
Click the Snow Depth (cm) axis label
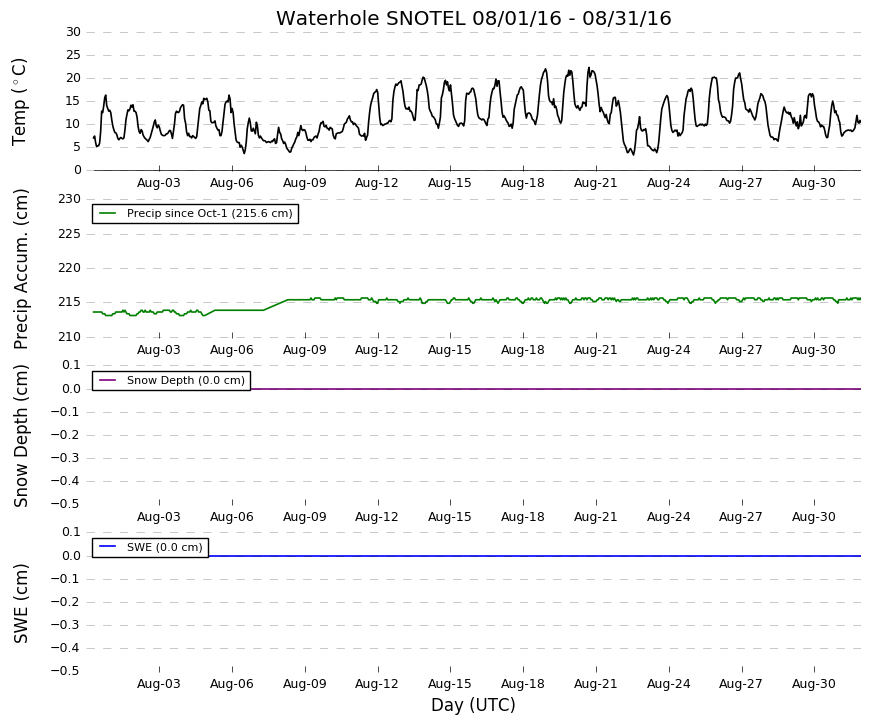21,436
